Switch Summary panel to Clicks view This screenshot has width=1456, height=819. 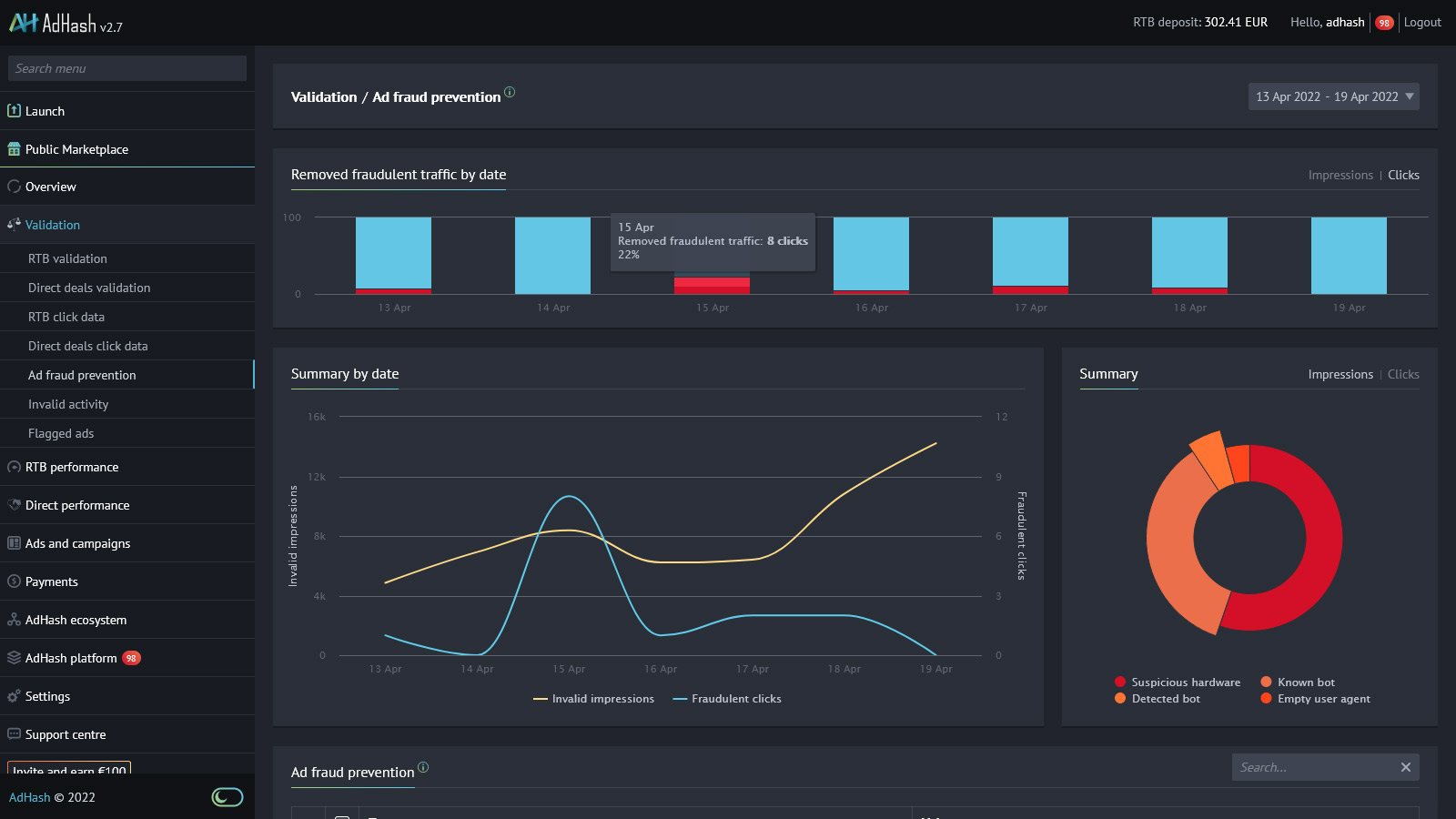pos(1402,374)
